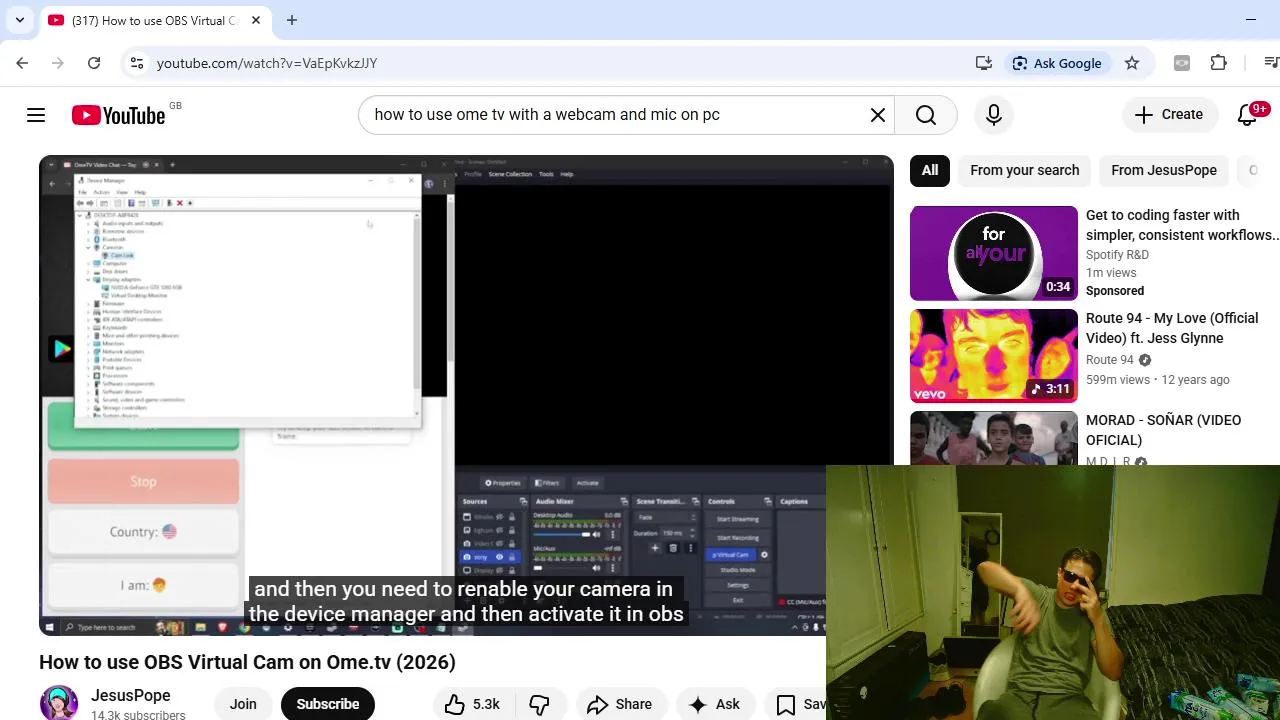
Task: Click the site information icon in address bar
Action: [137, 63]
